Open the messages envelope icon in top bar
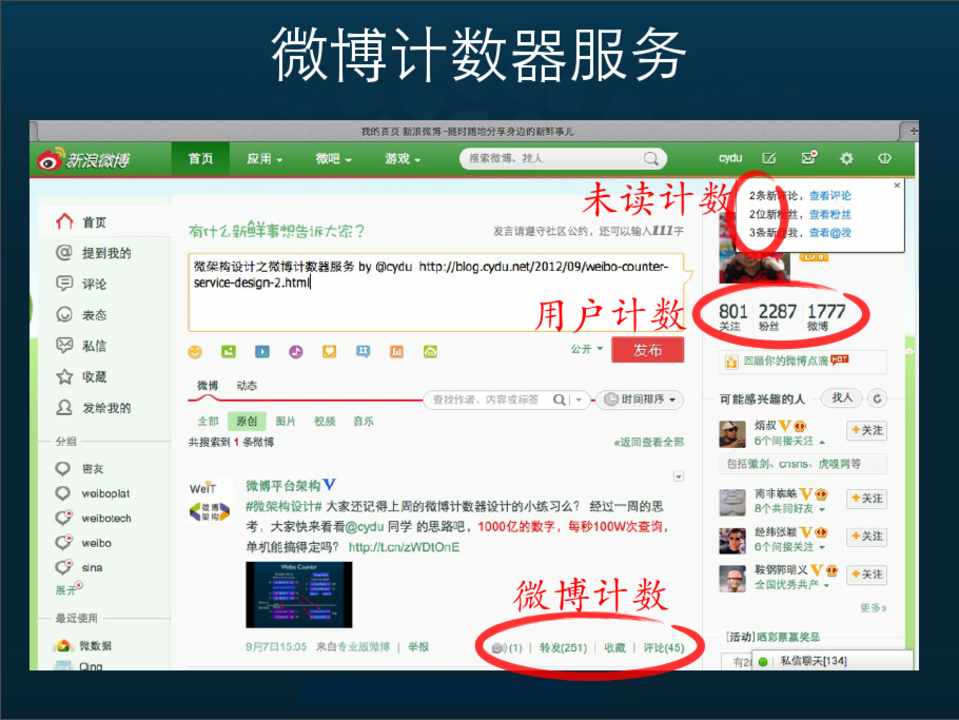959x720 pixels. point(808,159)
